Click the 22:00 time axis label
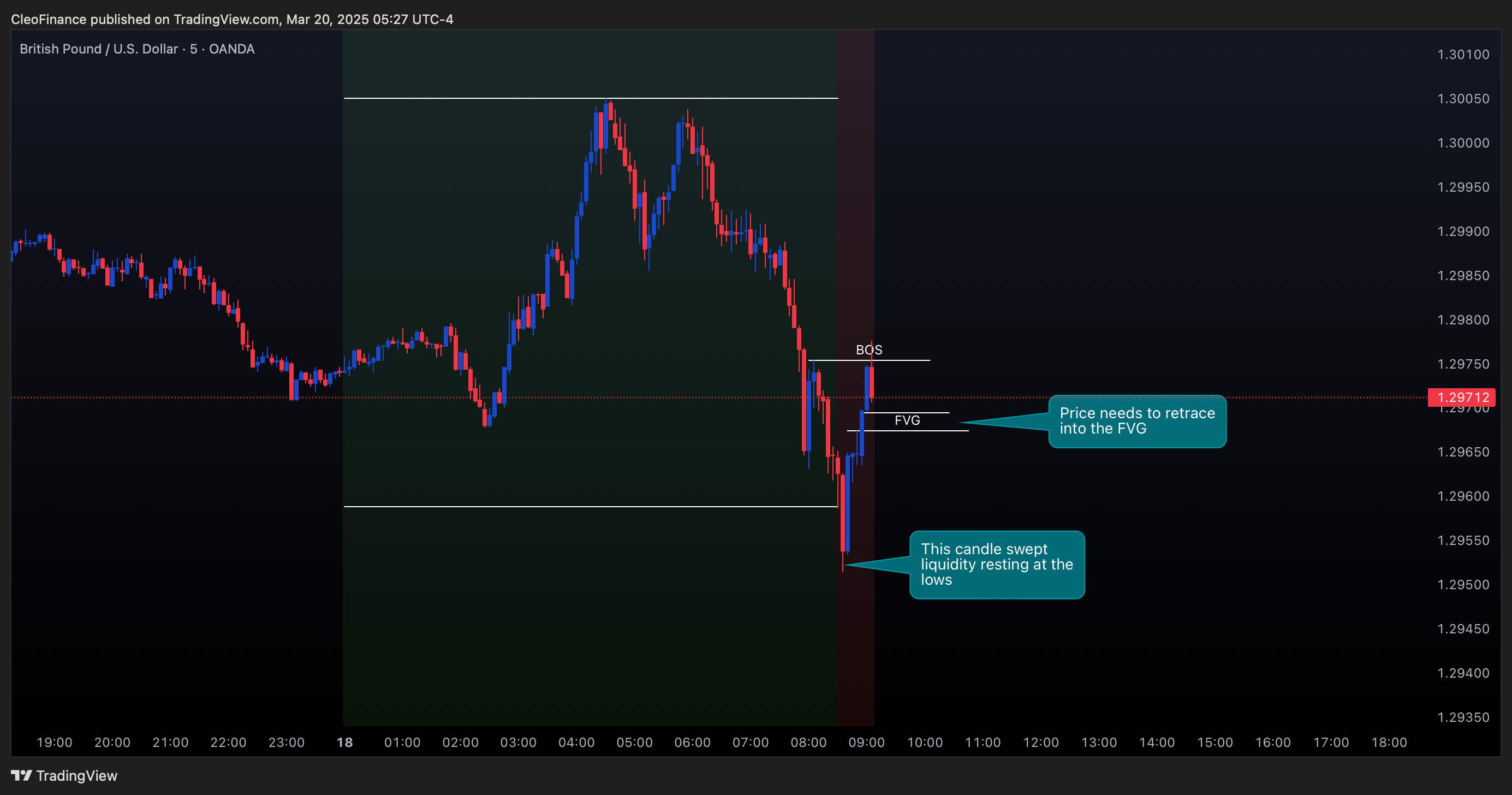The width and height of the screenshot is (1512, 795). point(228,742)
